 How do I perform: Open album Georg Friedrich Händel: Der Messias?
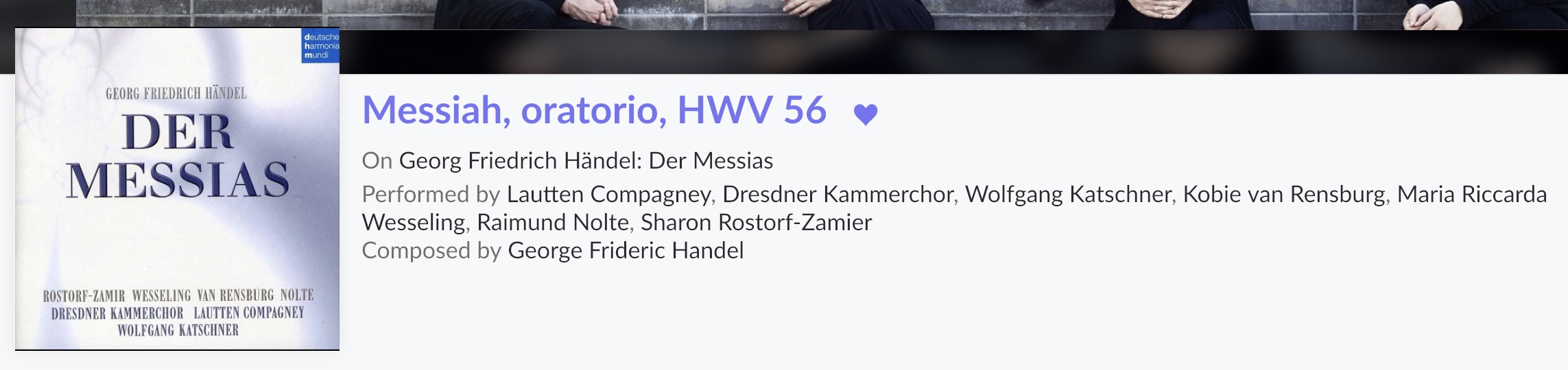tap(586, 160)
